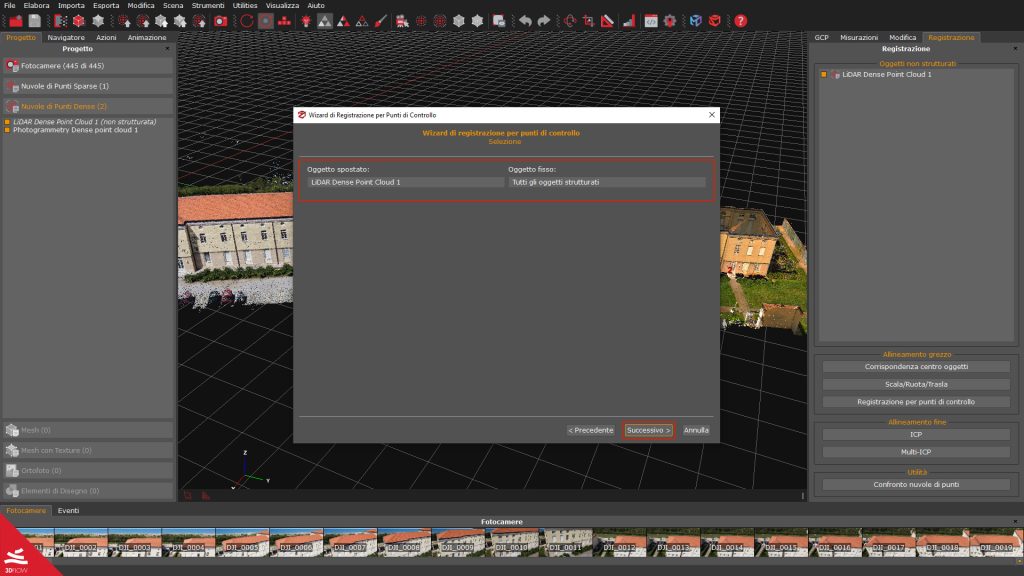Click the Multi-ICP button
The width and height of the screenshot is (1024, 576).
click(916, 452)
